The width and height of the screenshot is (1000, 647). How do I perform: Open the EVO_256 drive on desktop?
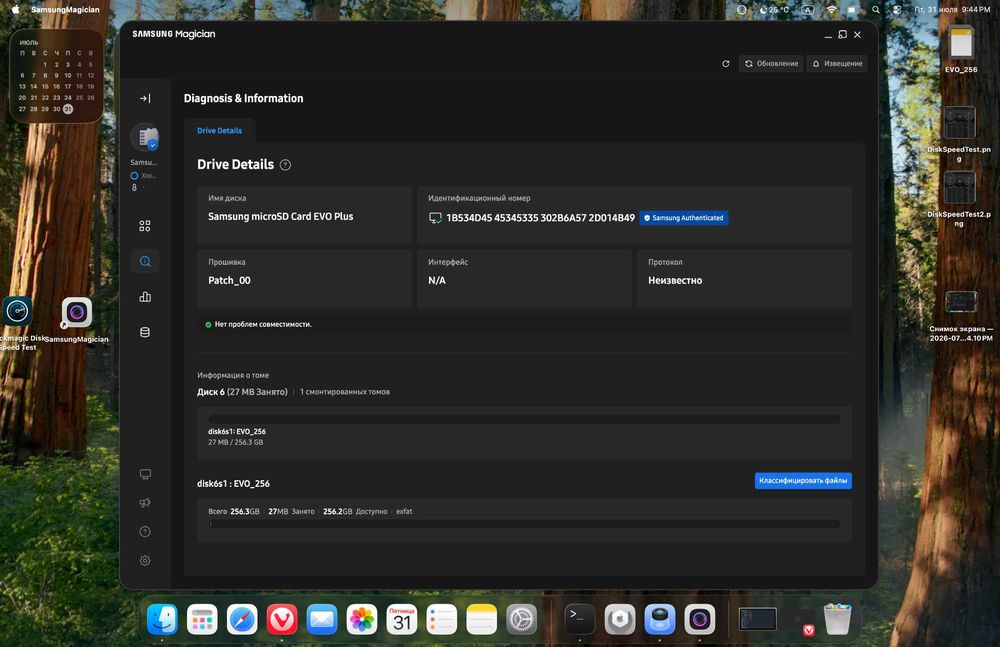(x=960, y=49)
